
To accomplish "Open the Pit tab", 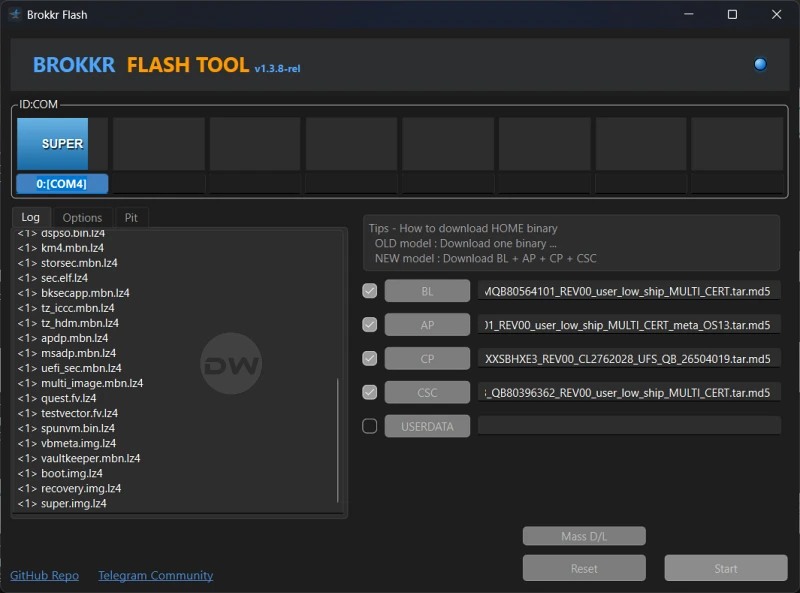I will pos(131,217).
